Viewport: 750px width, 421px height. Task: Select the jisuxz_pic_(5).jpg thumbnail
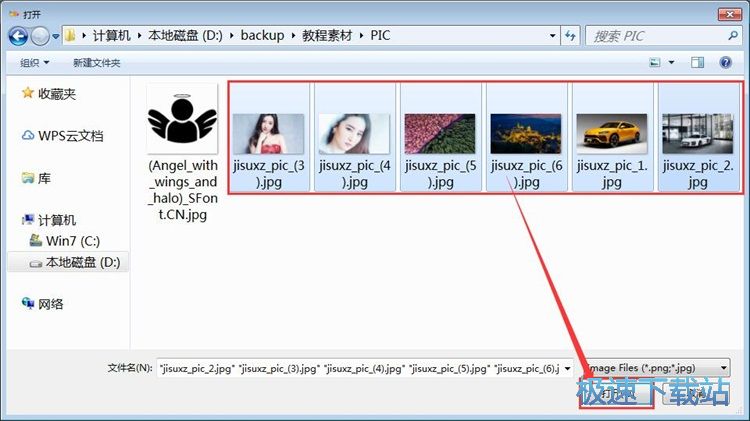[440, 134]
